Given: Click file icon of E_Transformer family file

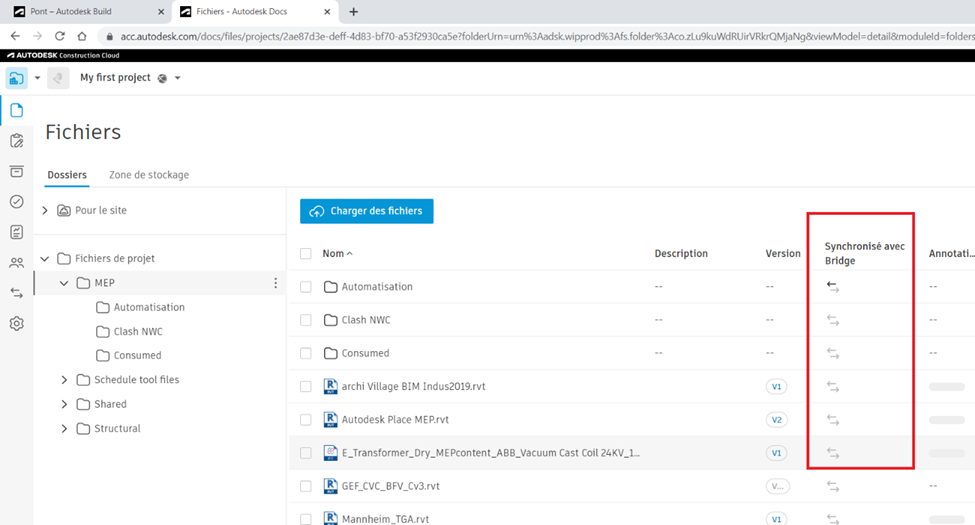Looking at the screenshot, I should tap(331, 453).
